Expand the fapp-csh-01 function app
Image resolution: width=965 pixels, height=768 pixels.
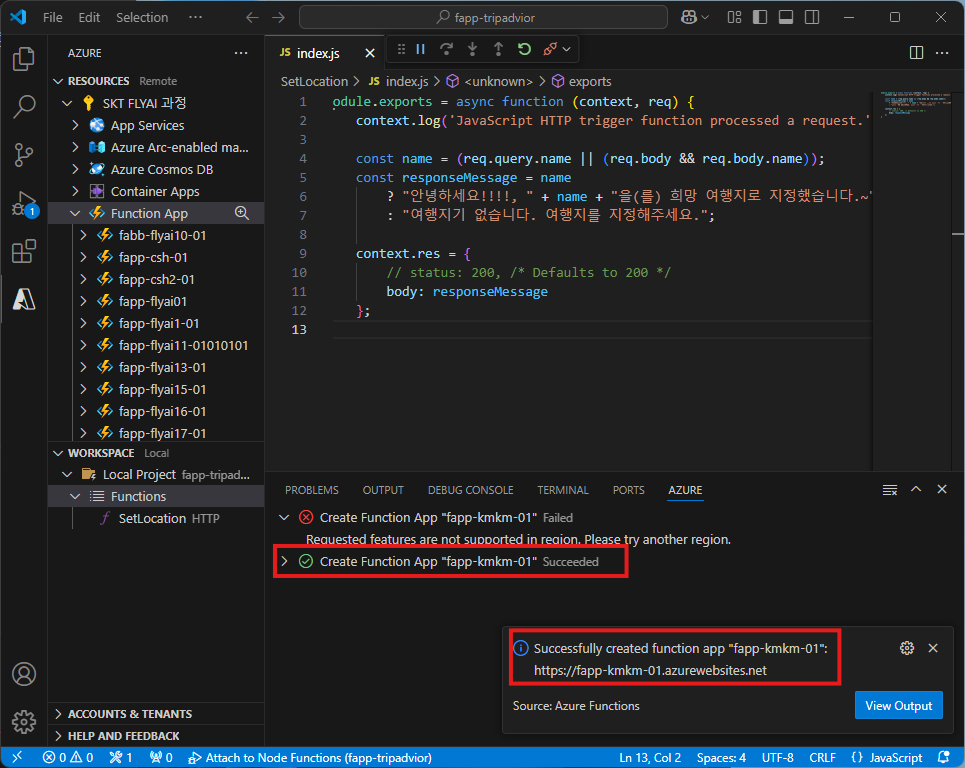click(83, 257)
